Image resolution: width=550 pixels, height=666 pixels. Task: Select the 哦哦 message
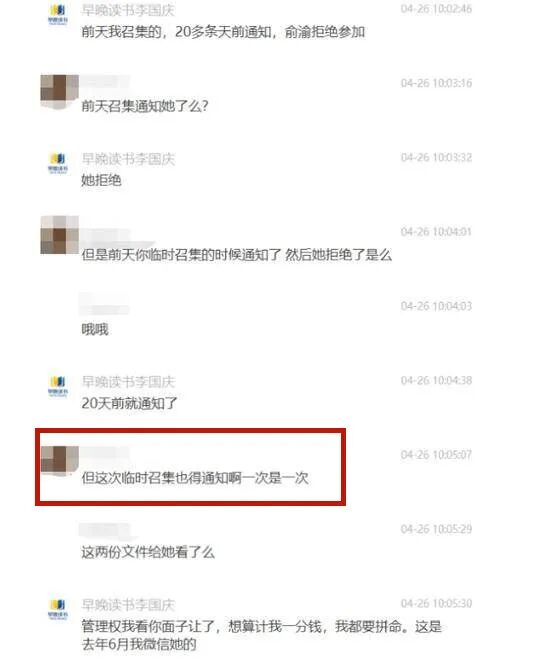coord(95,329)
